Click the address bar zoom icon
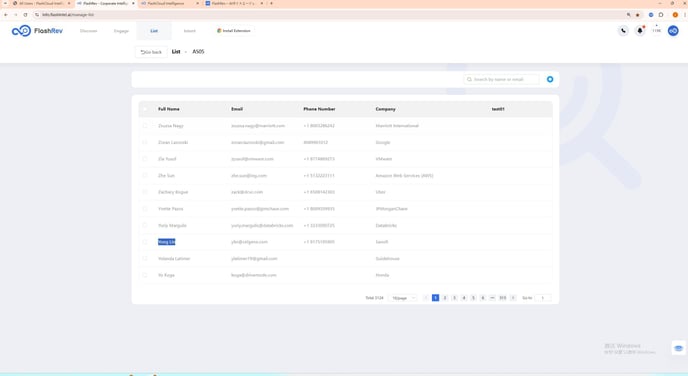Screen dimensions: 688x376 click(x=628, y=14)
